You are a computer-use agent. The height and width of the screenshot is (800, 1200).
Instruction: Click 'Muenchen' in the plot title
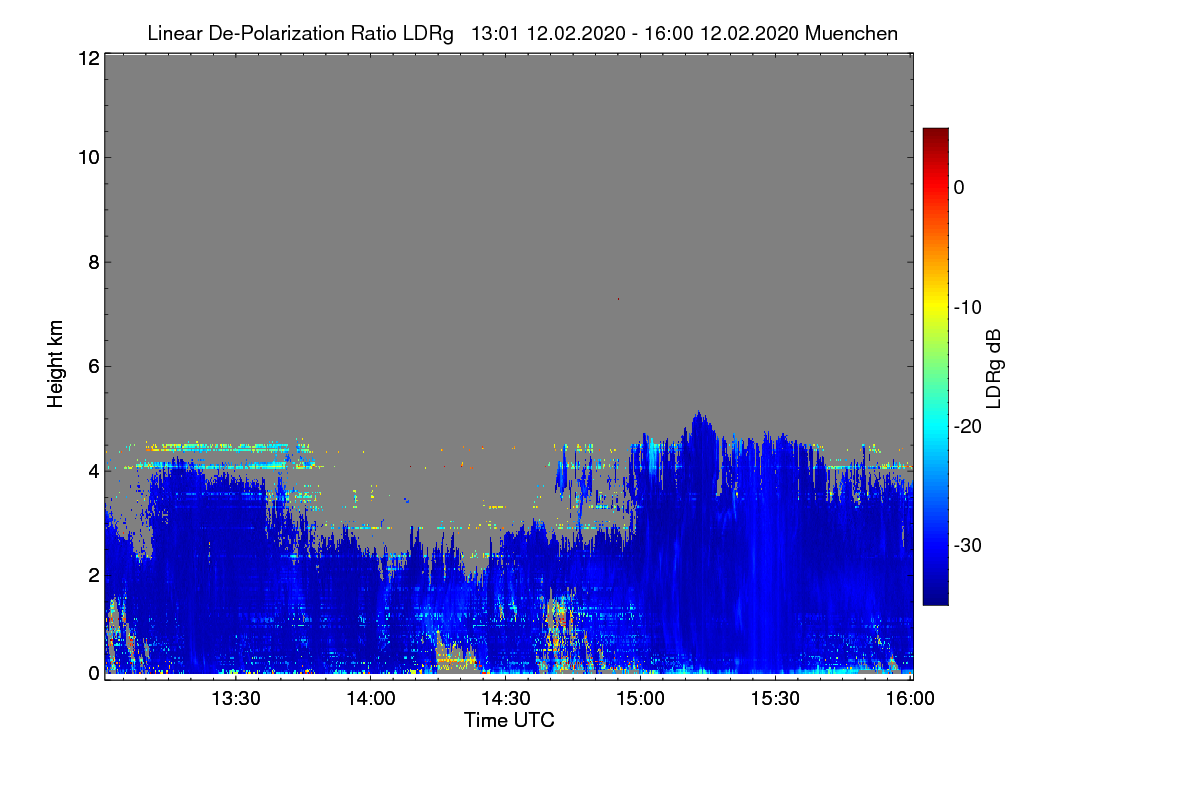click(x=854, y=34)
